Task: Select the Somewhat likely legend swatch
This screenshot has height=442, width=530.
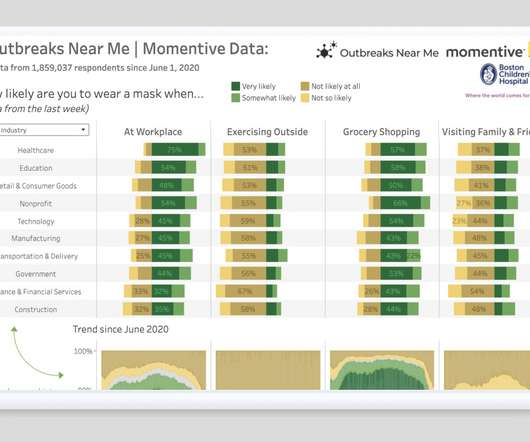Action: pos(236,98)
